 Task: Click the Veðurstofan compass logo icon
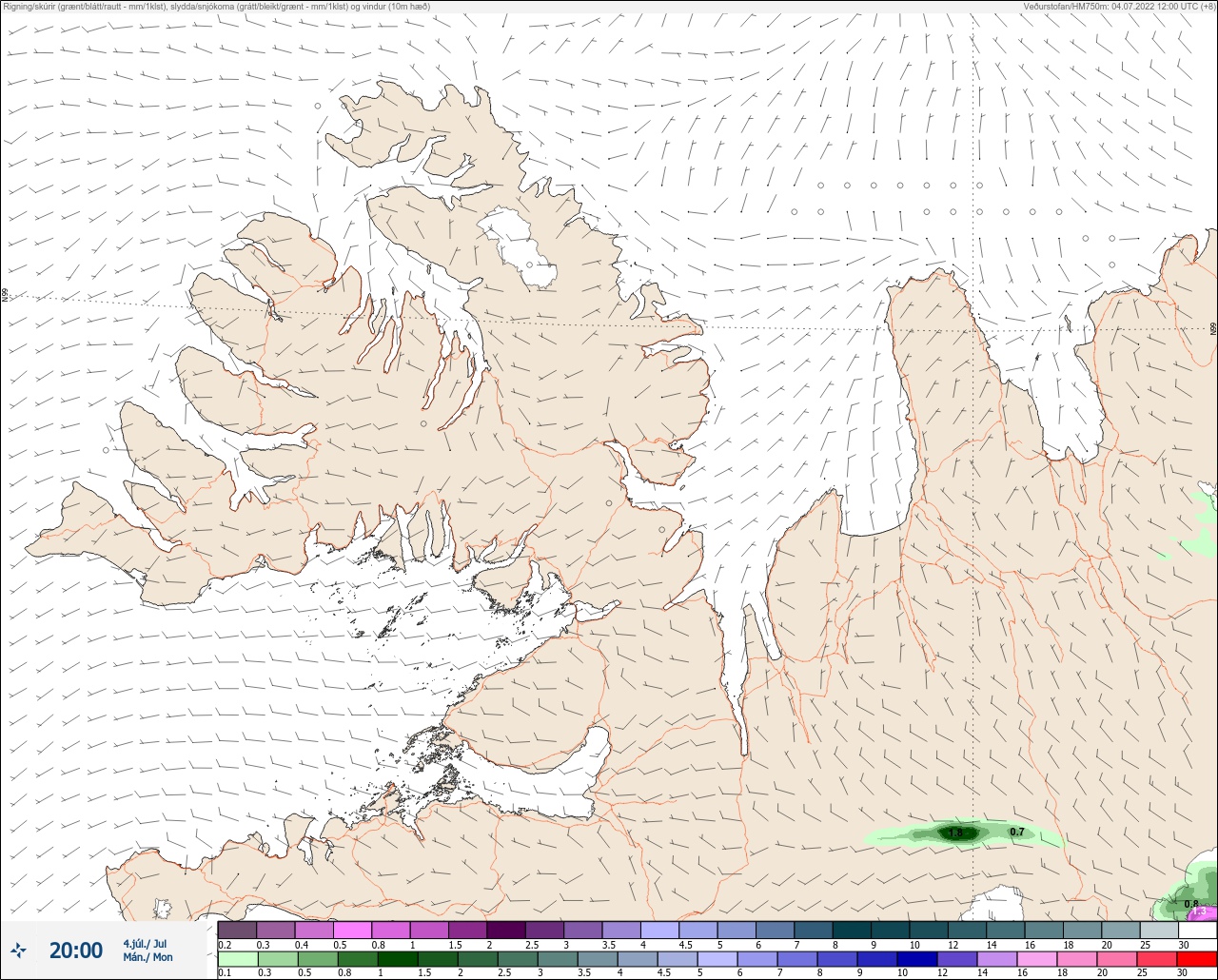point(18,950)
